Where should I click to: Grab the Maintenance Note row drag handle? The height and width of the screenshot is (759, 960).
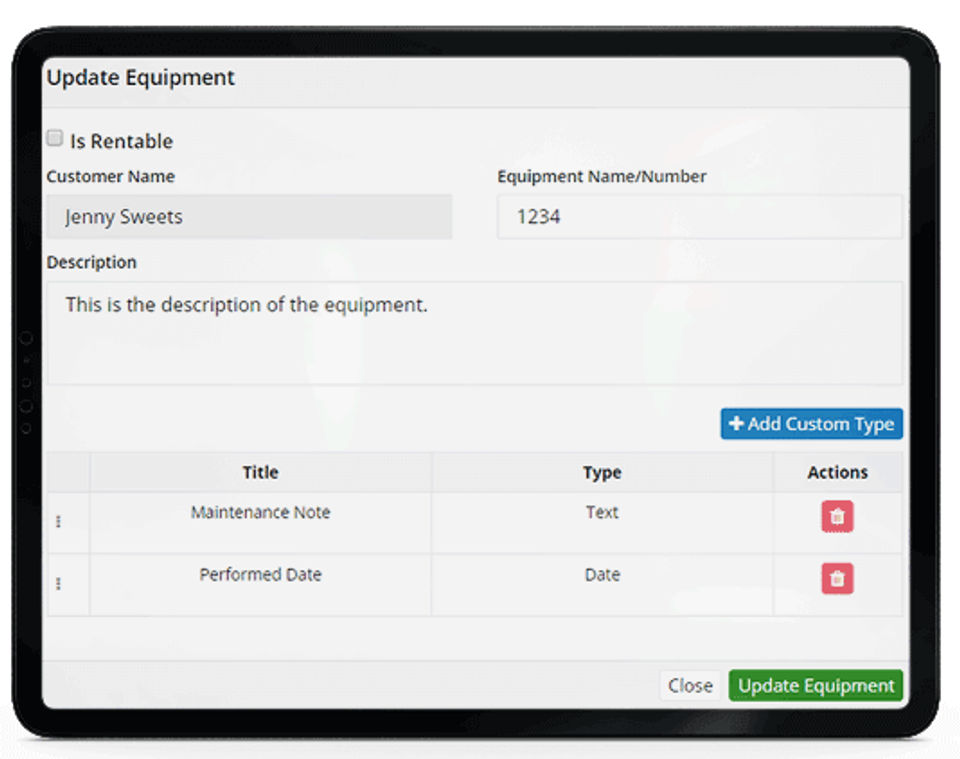click(58, 522)
